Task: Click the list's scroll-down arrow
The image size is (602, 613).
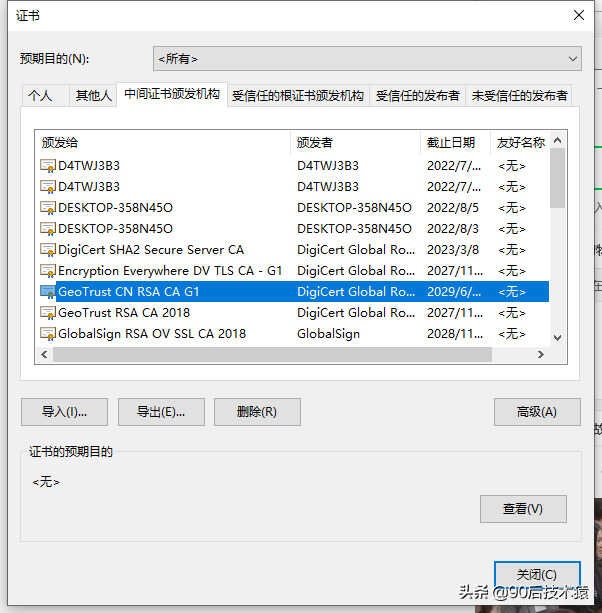Action: pyautogui.click(x=558, y=337)
